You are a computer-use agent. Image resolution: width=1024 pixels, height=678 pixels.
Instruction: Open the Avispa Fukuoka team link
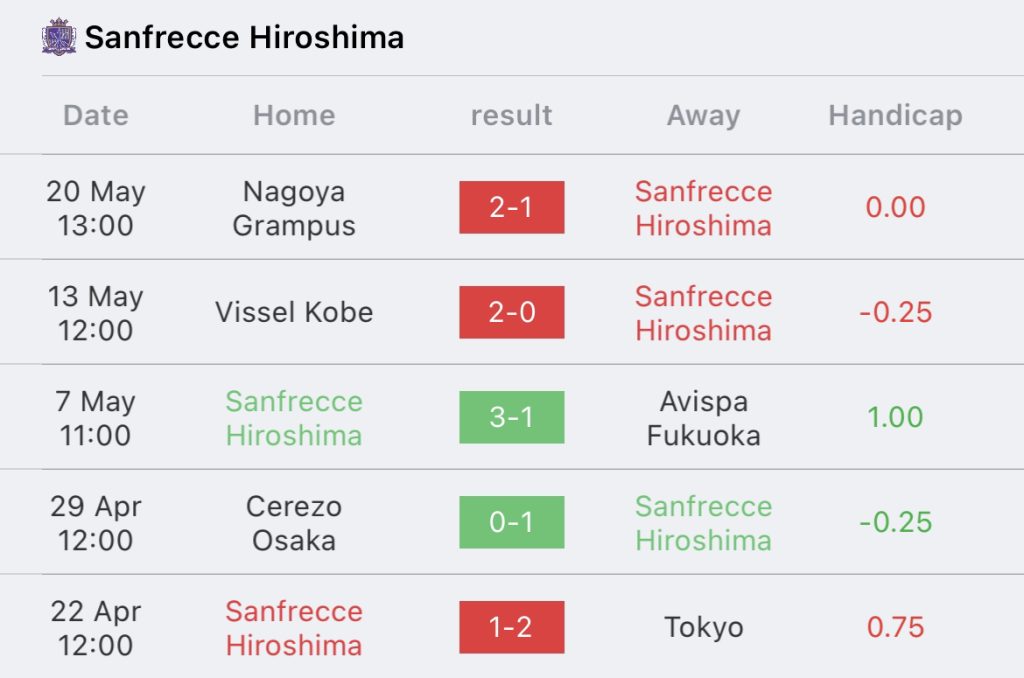703,418
